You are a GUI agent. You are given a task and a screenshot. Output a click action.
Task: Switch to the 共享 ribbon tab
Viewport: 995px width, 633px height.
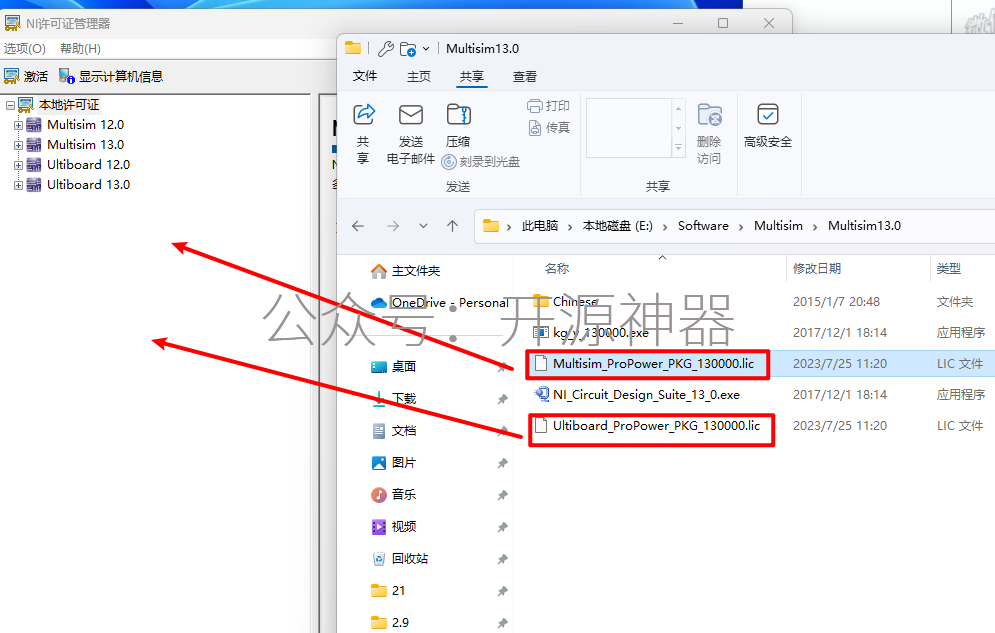point(471,76)
